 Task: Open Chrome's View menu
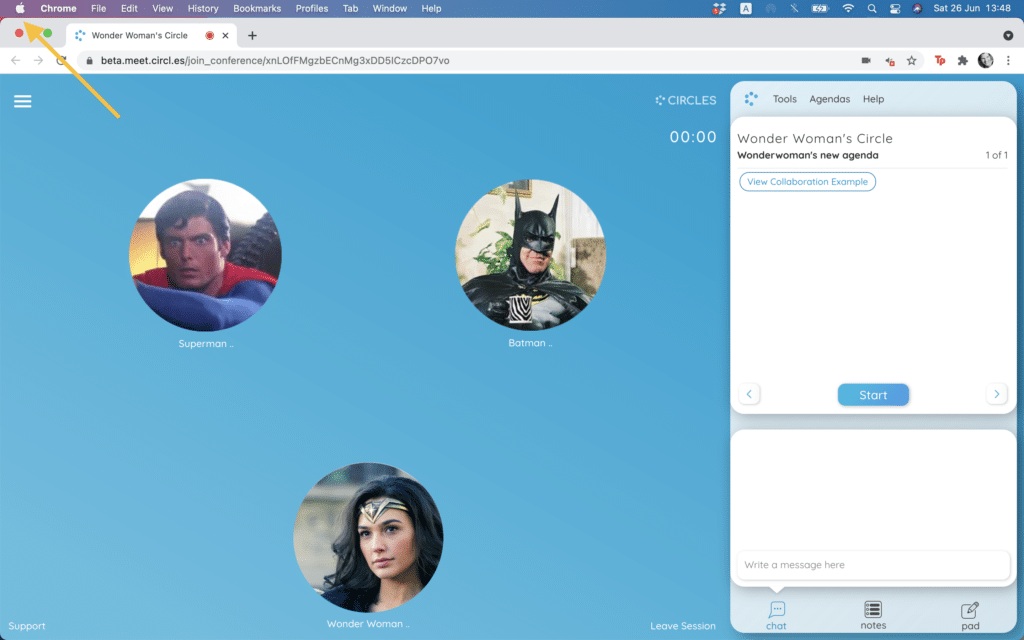pyautogui.click(x=163, y=8)
